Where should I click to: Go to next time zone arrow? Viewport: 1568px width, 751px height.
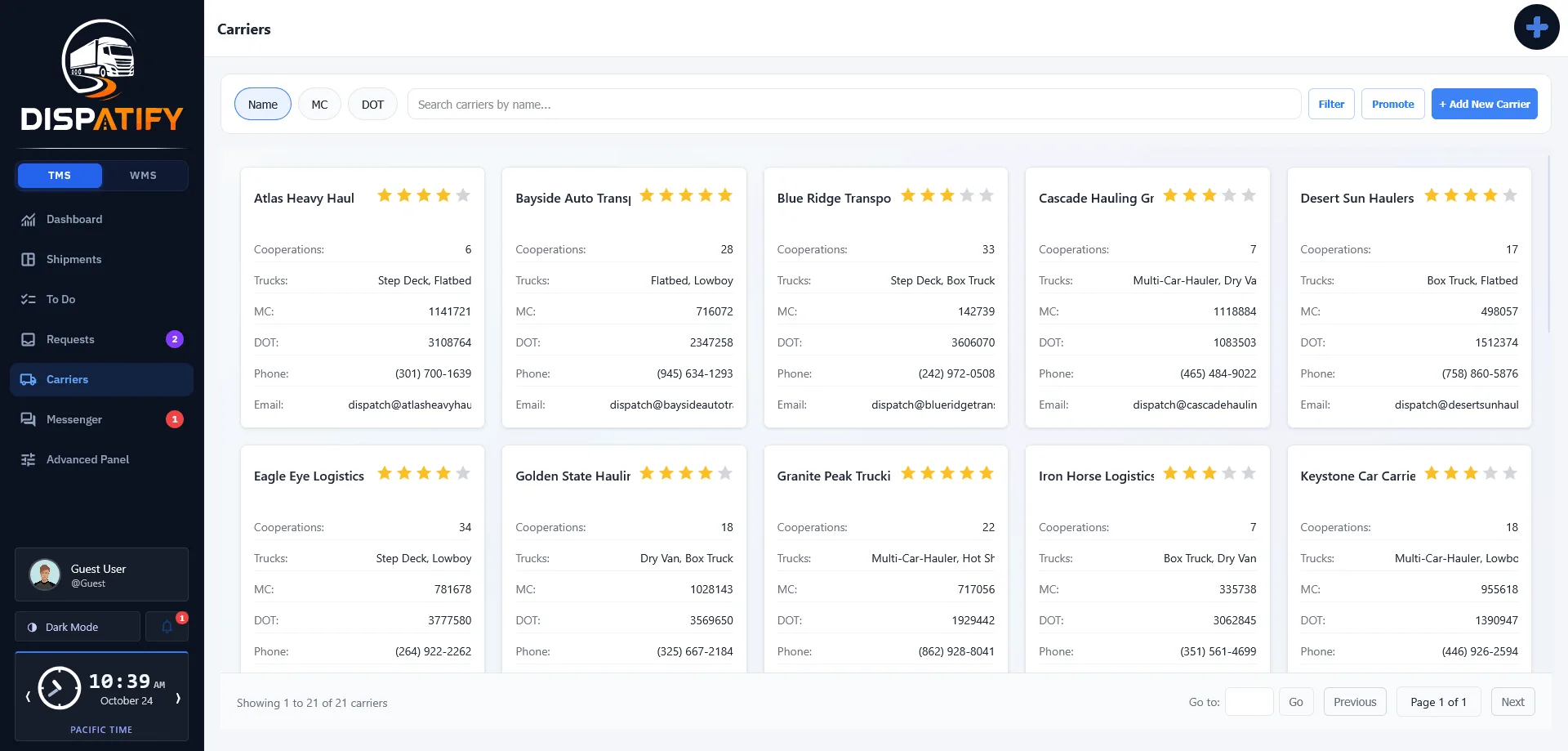(x=178, y=697)
